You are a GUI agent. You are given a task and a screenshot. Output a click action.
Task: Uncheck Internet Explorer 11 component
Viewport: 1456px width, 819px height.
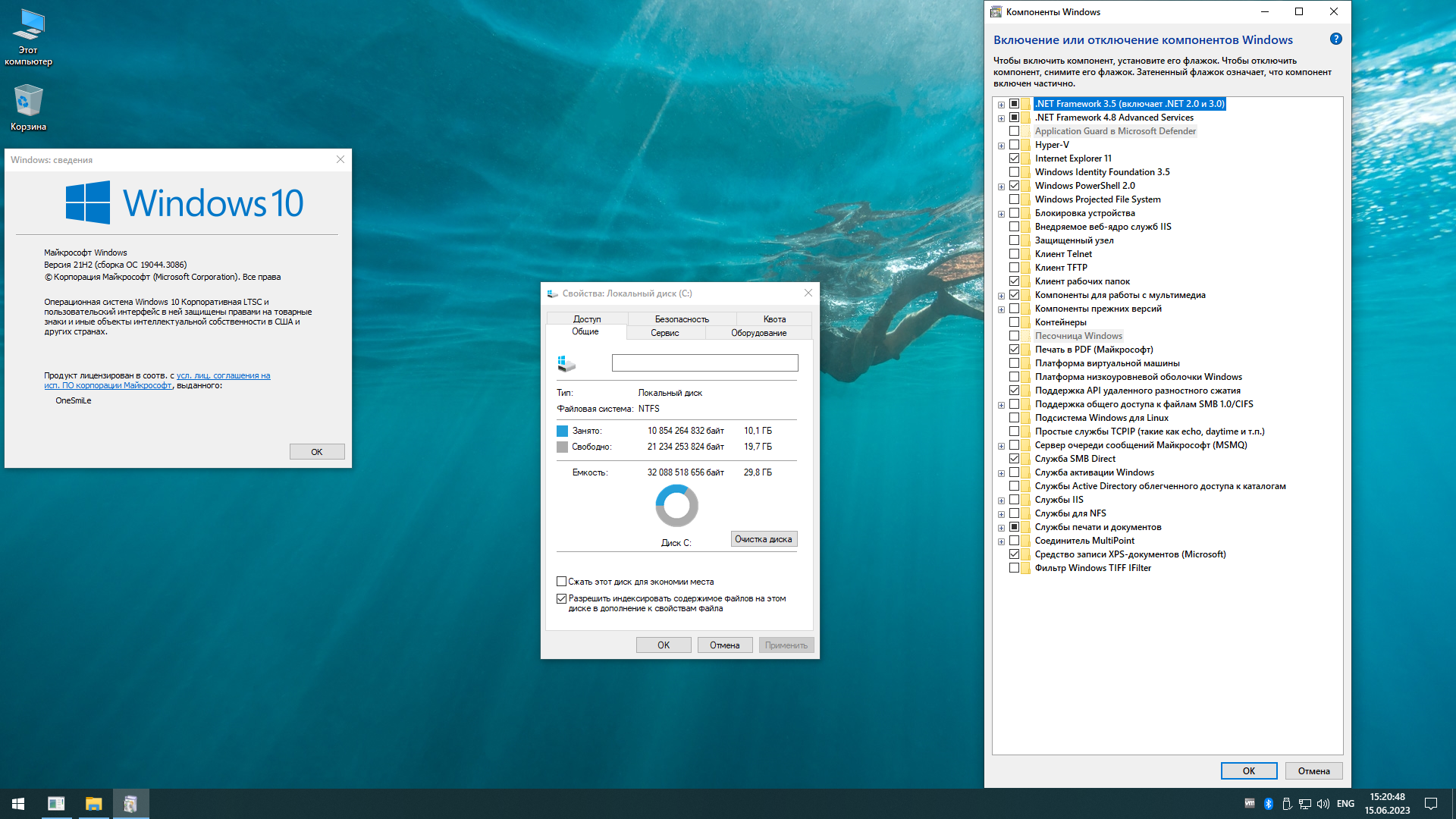pyautogui.click(x=1014, y=158)
